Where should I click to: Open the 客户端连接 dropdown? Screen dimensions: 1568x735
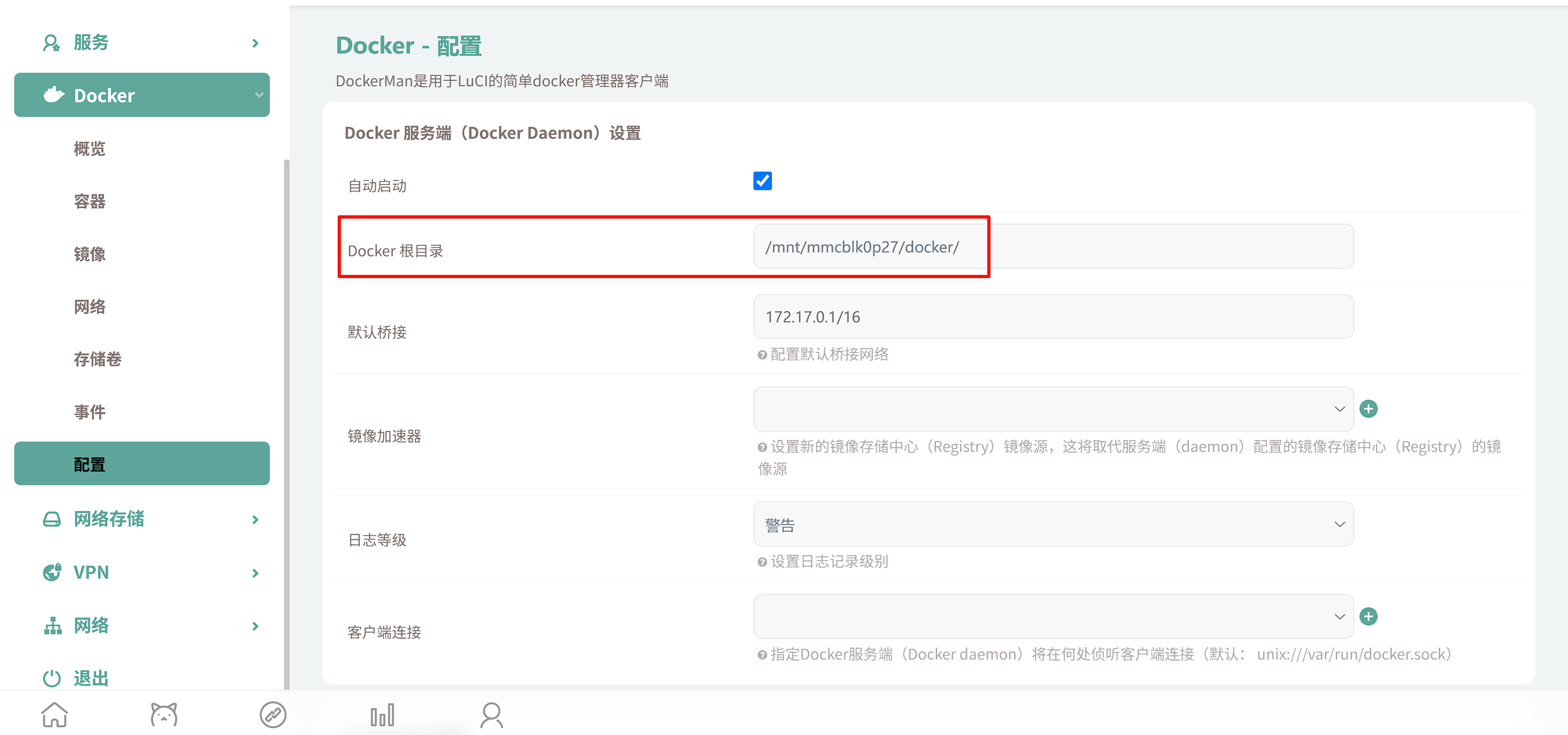point(1053,616)
